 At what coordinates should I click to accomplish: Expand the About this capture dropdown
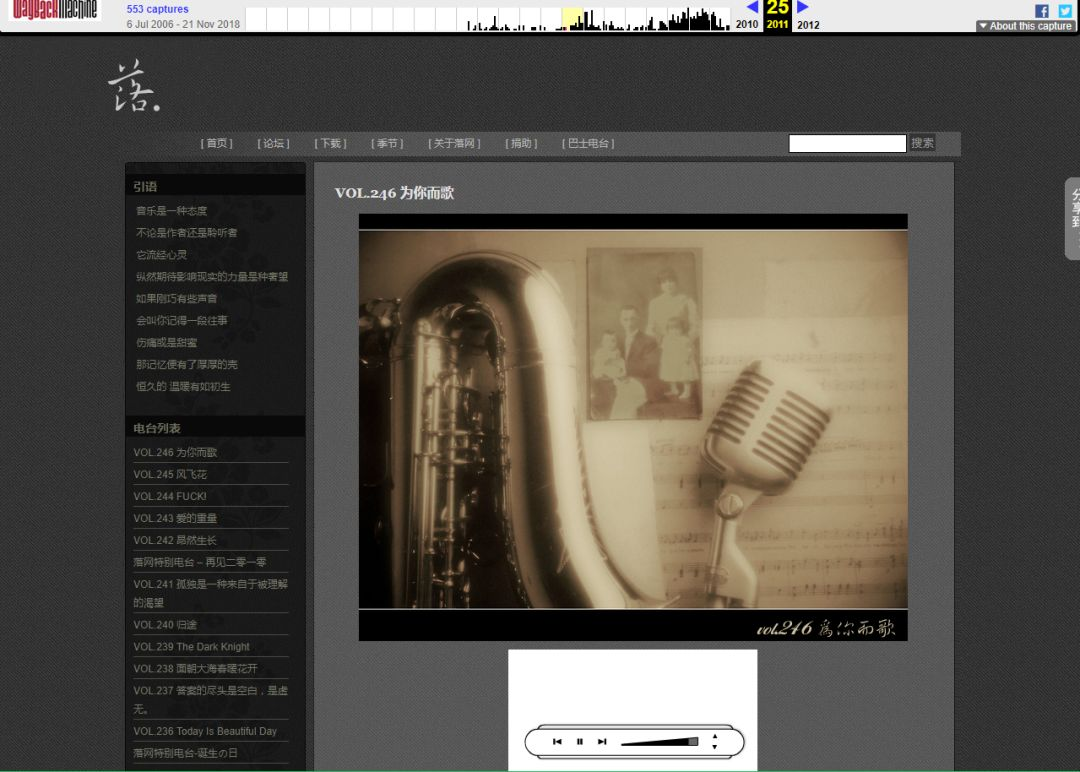click(1026, 26)
